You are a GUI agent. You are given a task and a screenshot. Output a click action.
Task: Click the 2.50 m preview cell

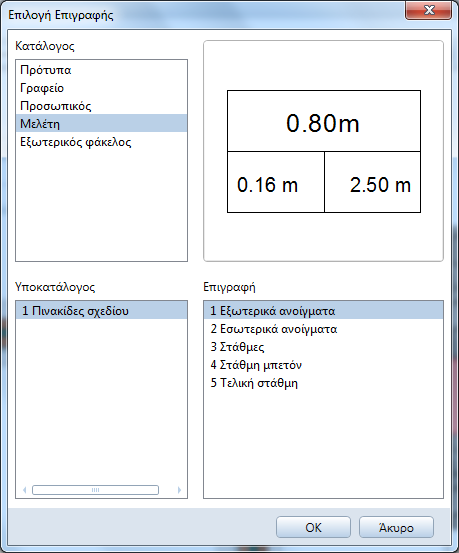point(372,182)
